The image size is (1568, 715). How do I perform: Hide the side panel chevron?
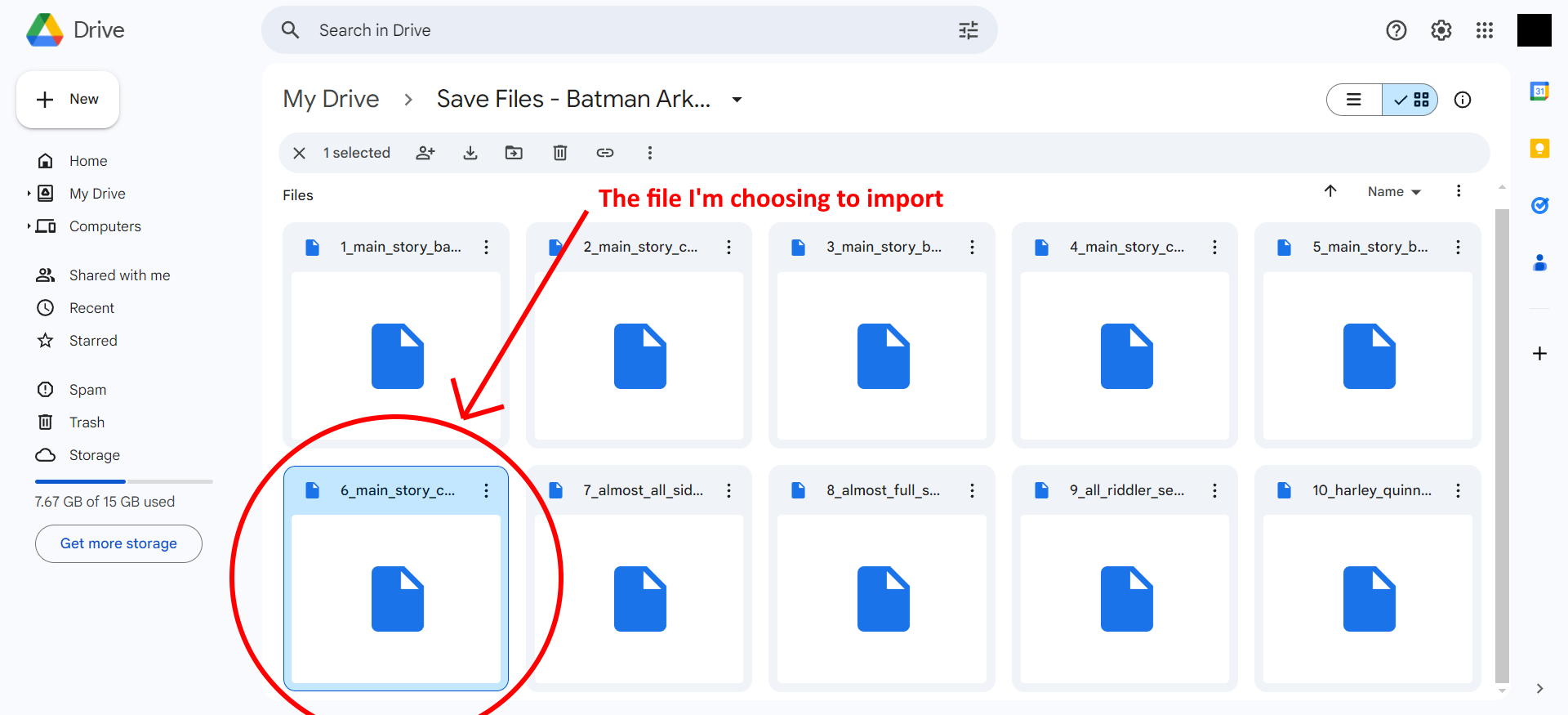[1539, 689]
